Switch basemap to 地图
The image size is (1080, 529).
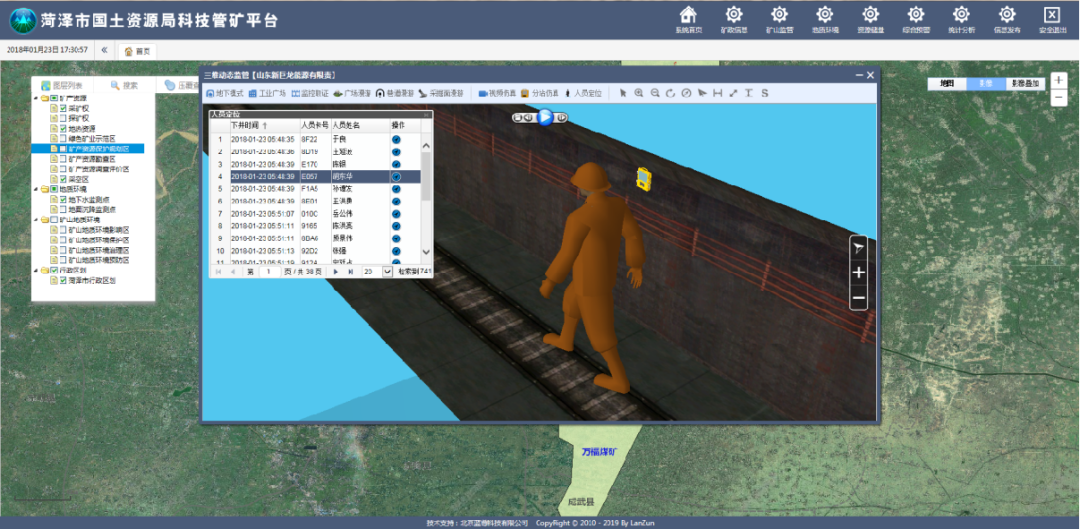pyautogui.click(x=947, y=83)
